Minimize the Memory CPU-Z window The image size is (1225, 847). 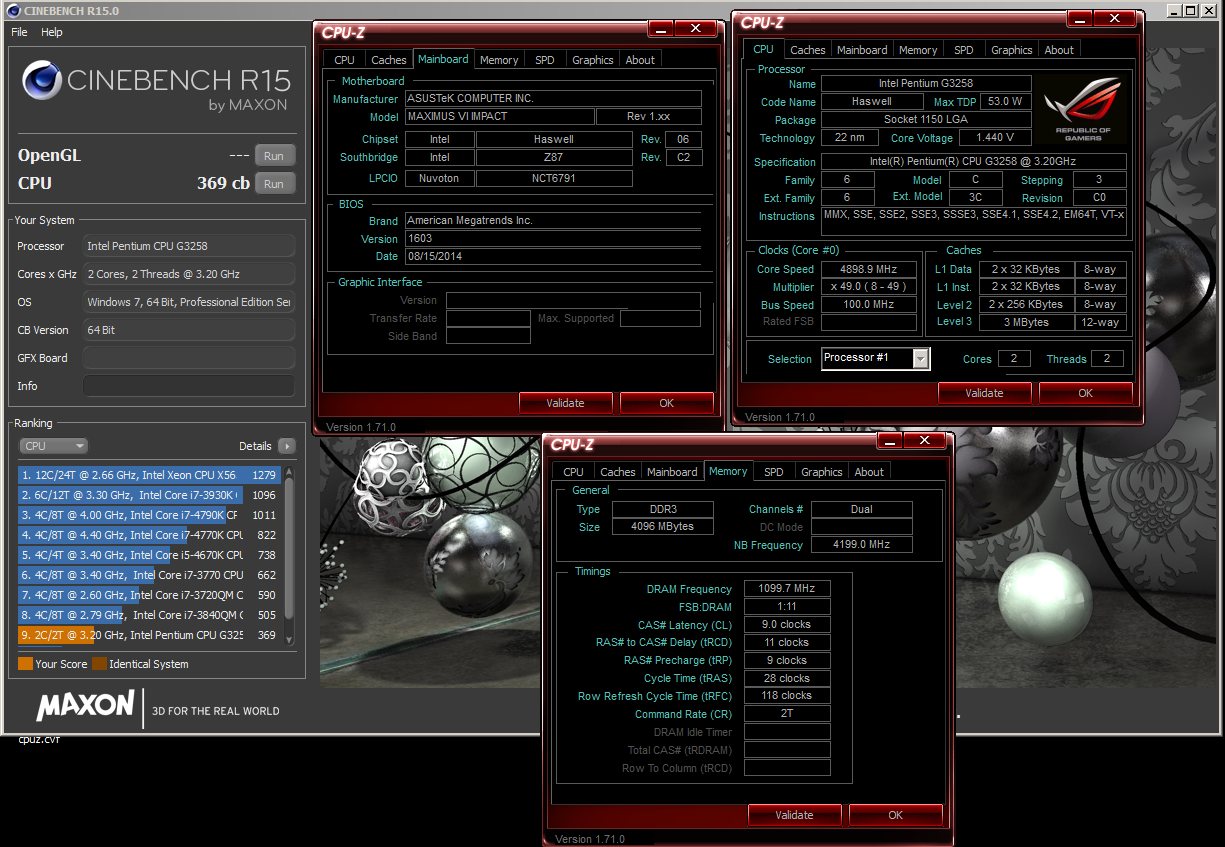pos(889,441)
